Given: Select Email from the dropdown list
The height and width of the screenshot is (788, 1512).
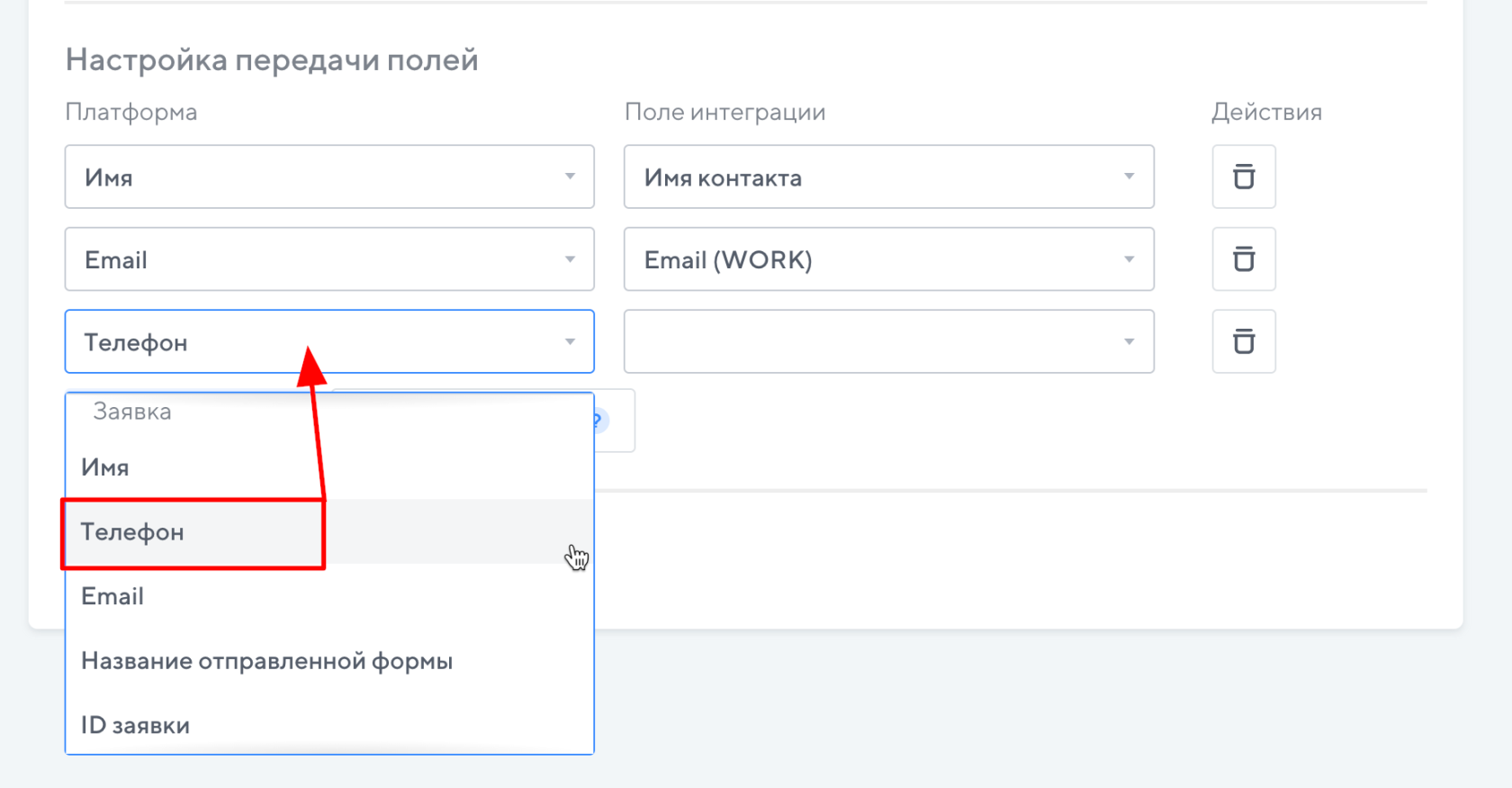Looking at the screenshot, I should click(329, 596).
